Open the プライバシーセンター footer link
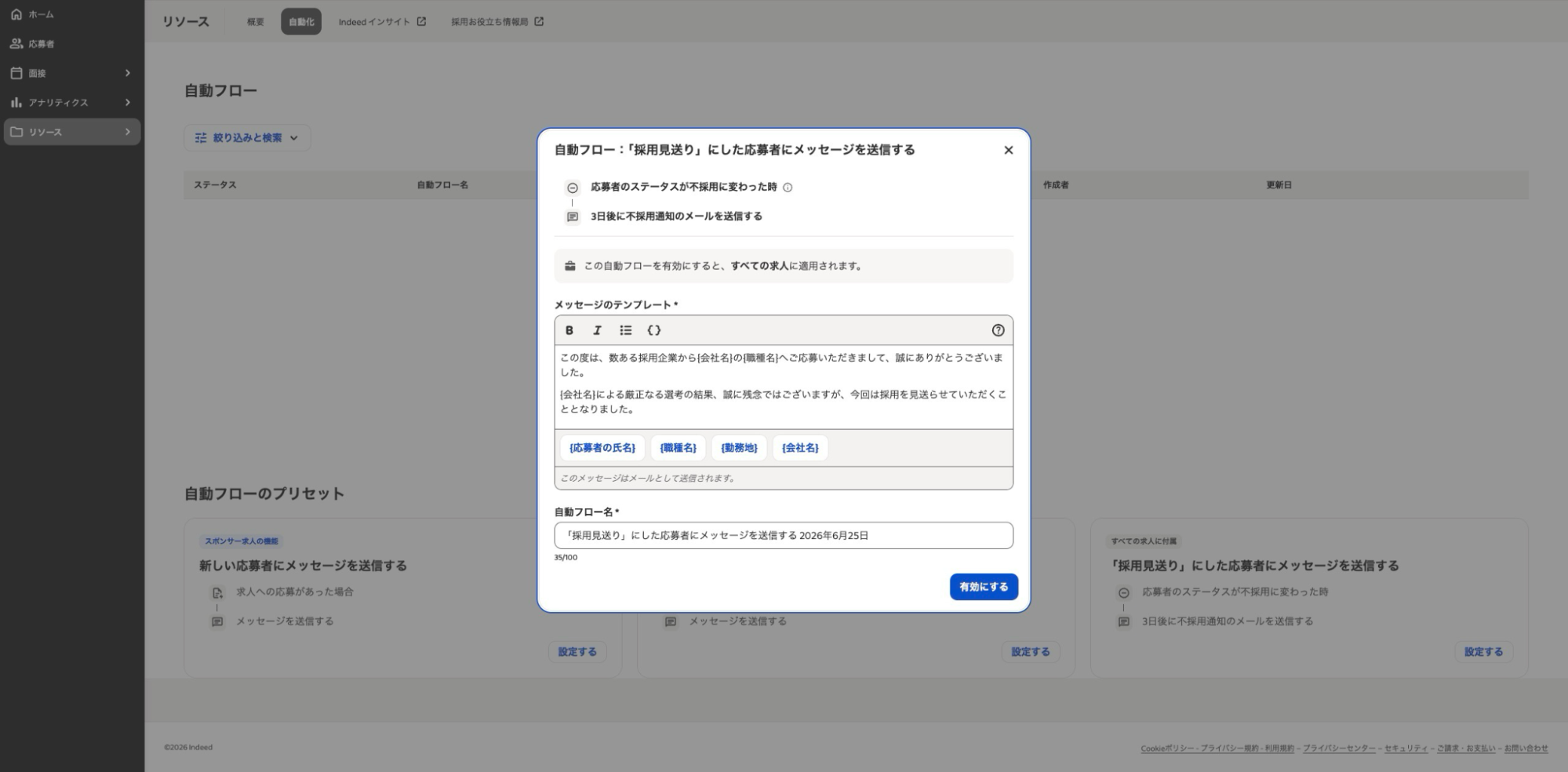Viewport: 1568px width, 772px height. (1339, 748)
